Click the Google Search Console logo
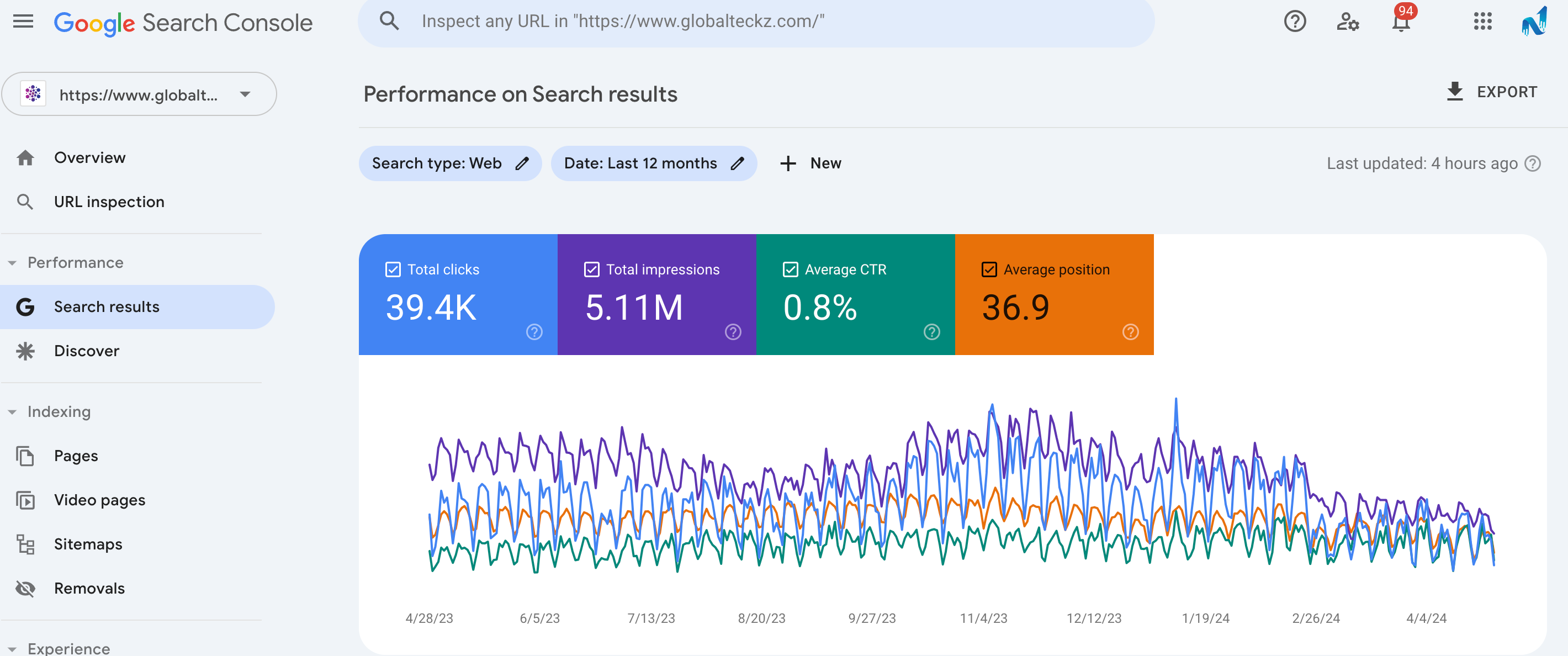1568x656 pixels. point(183,23)
